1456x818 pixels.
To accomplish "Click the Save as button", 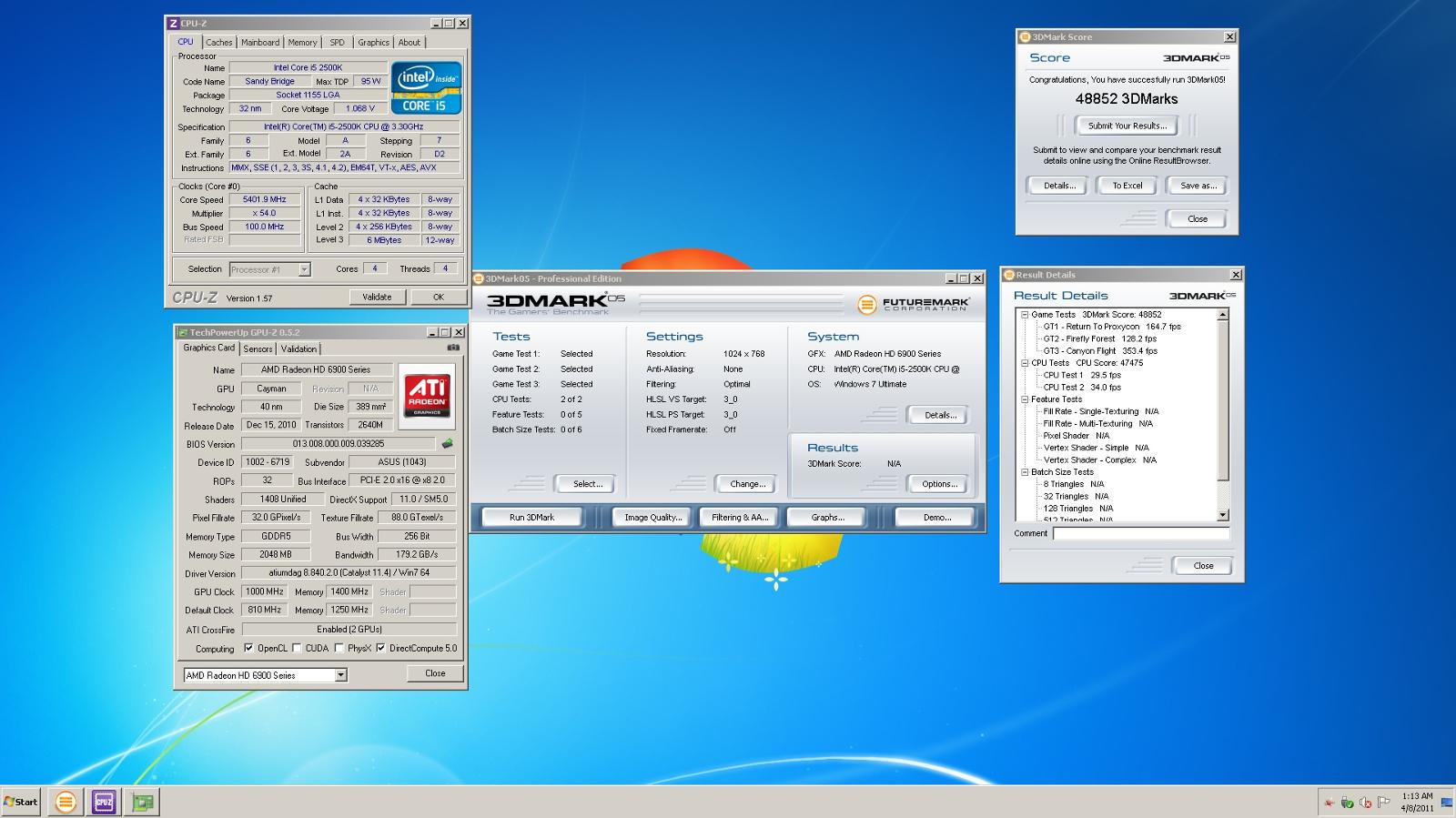I will point(1198,186).
